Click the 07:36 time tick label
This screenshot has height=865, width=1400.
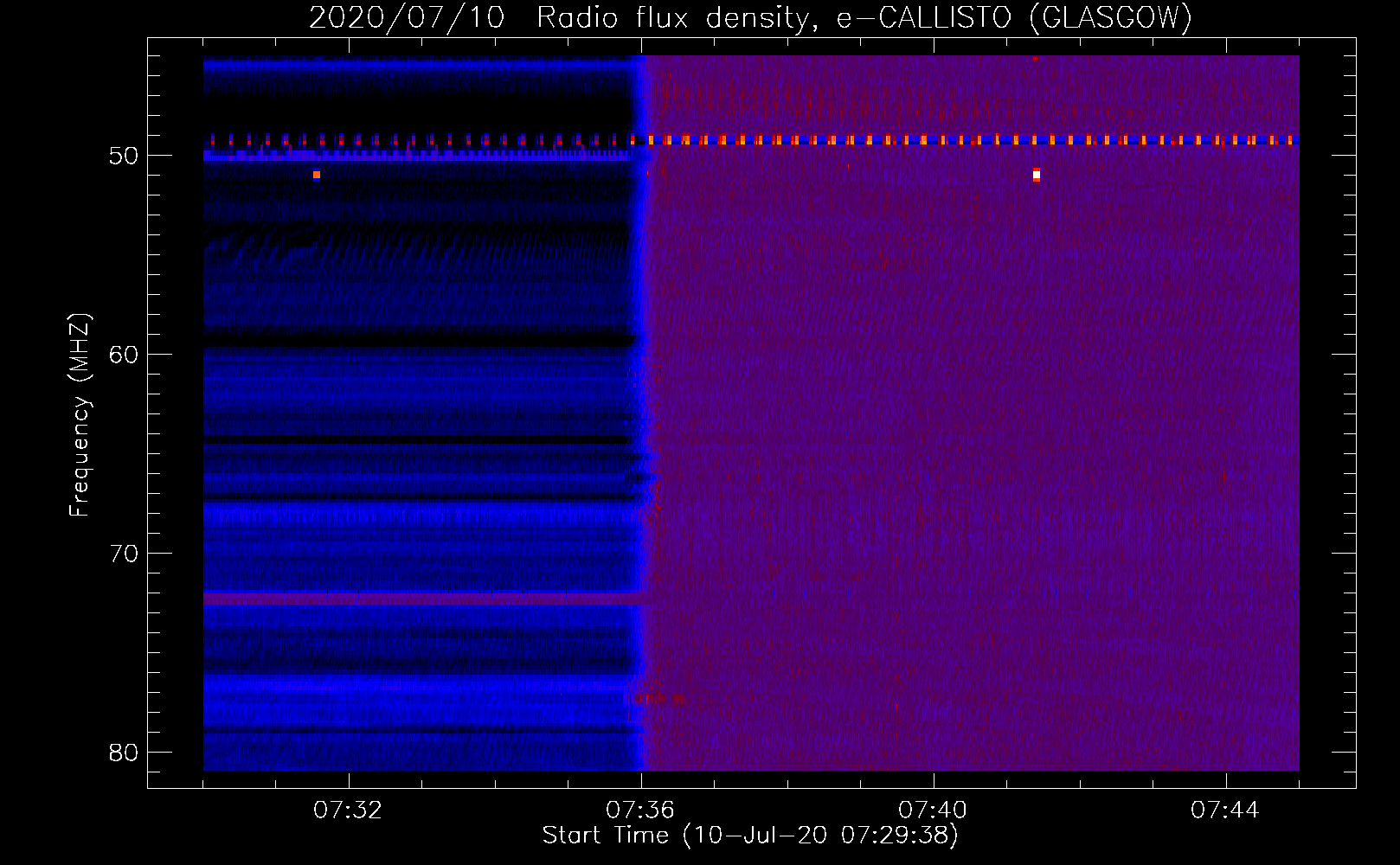pos(640,811)
